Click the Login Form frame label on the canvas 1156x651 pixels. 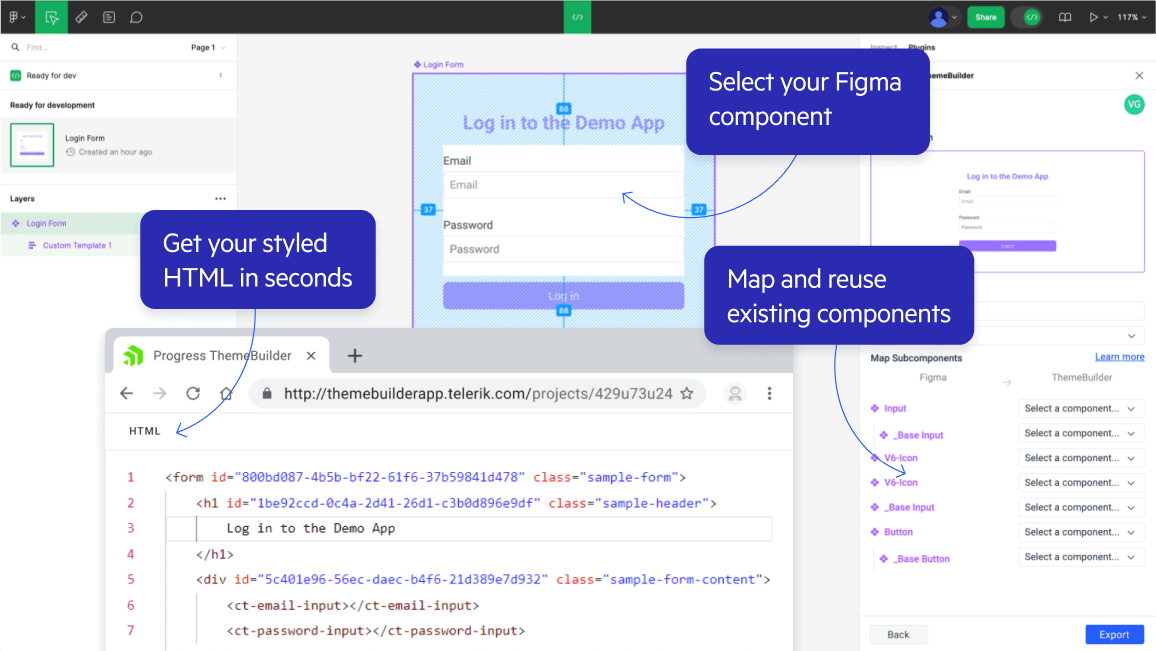(439, 65)
